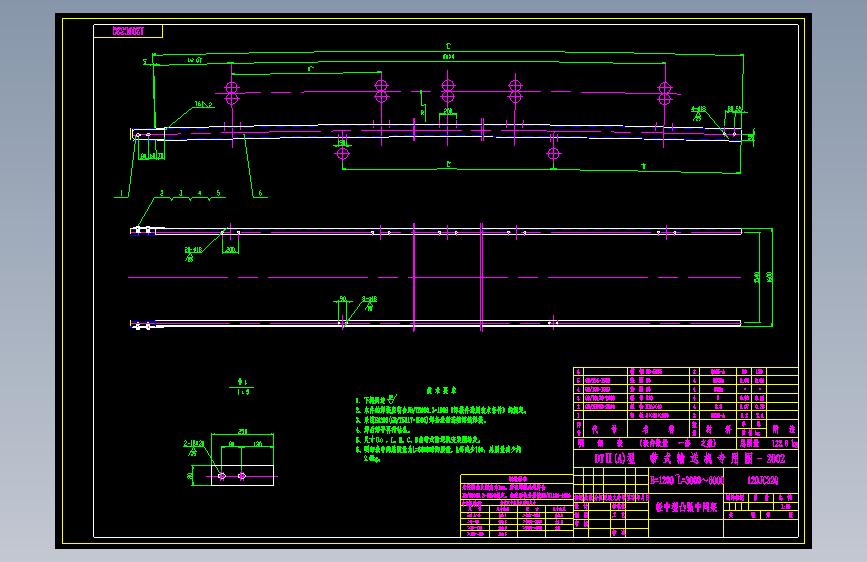Select part callout number 6 label
Screen dimensions: 867x562
[260, 194]
